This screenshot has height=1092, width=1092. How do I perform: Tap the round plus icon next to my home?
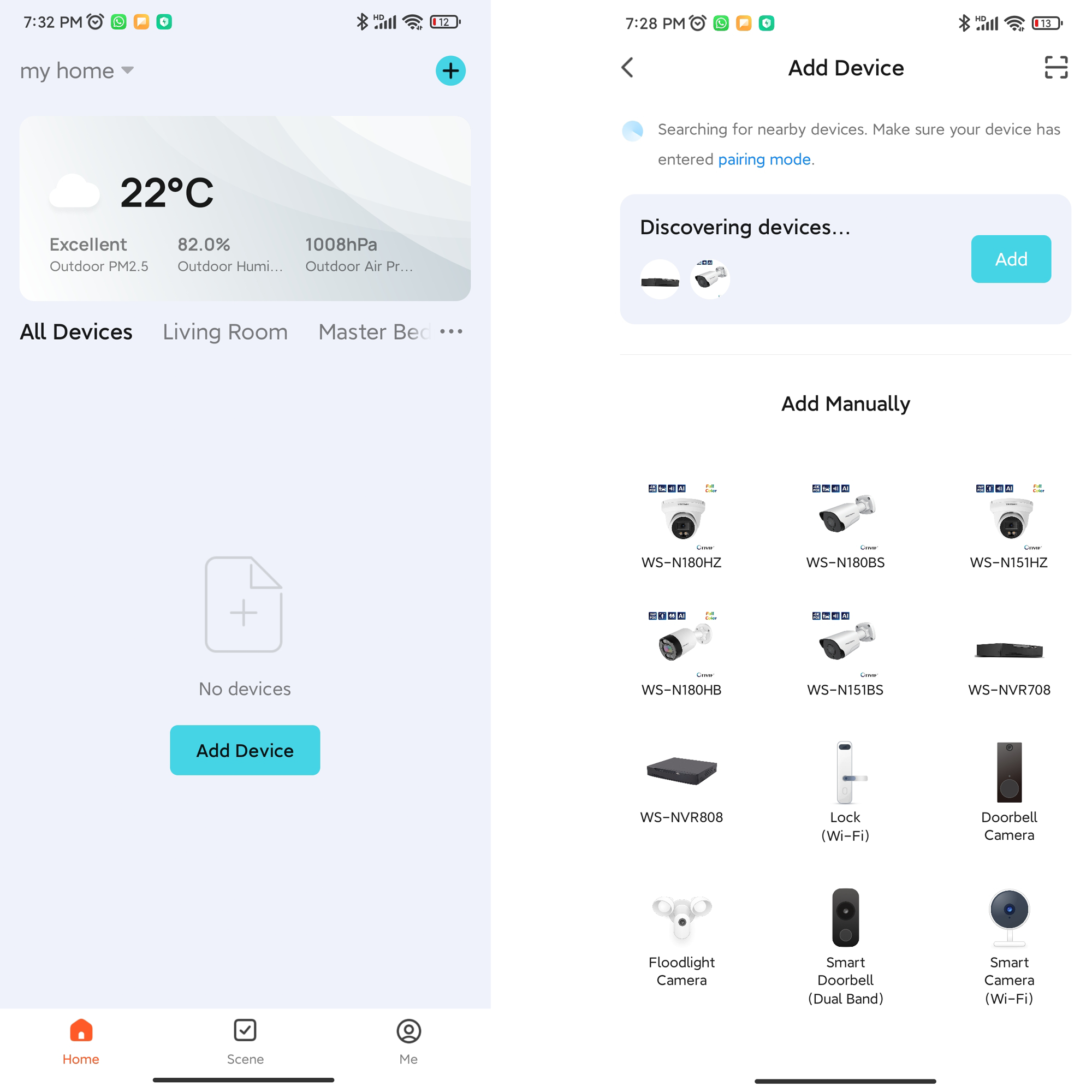tap(450, 70)
